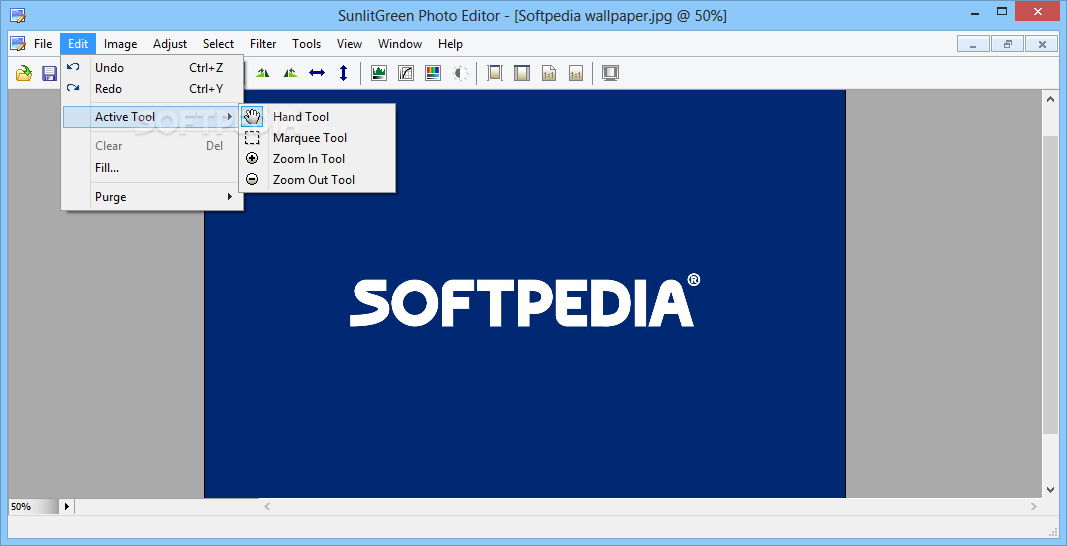
Task: Click the first 1:1 actual size icon
Action: [x=548, y=73]
